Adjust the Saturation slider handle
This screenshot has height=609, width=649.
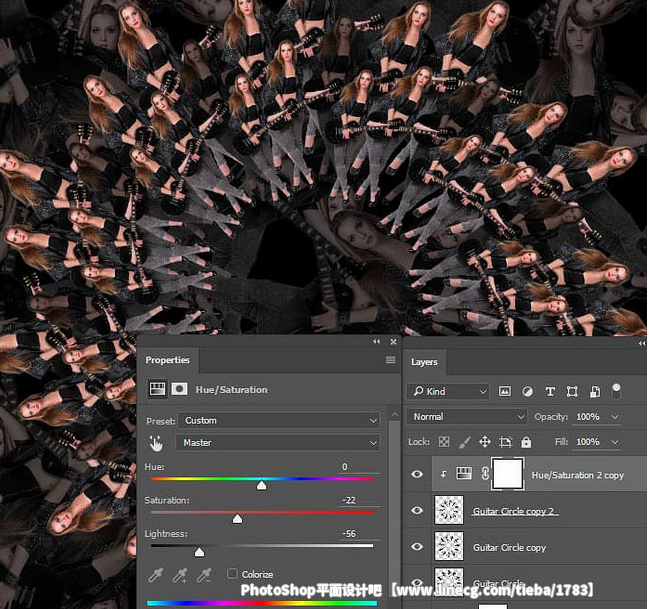click(x=237, y=518)
